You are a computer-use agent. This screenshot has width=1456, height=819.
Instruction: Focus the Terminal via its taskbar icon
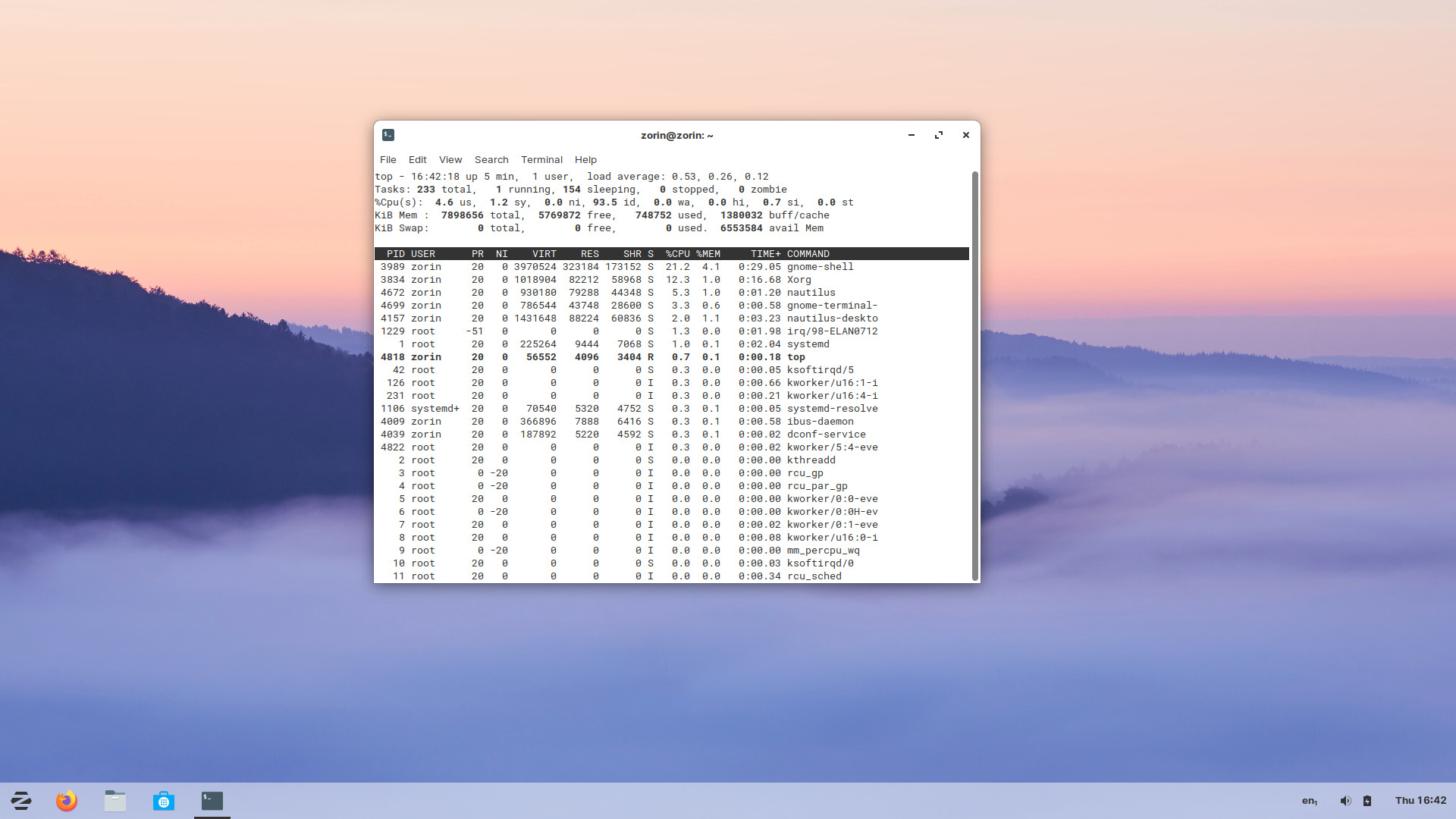[212, 800]
